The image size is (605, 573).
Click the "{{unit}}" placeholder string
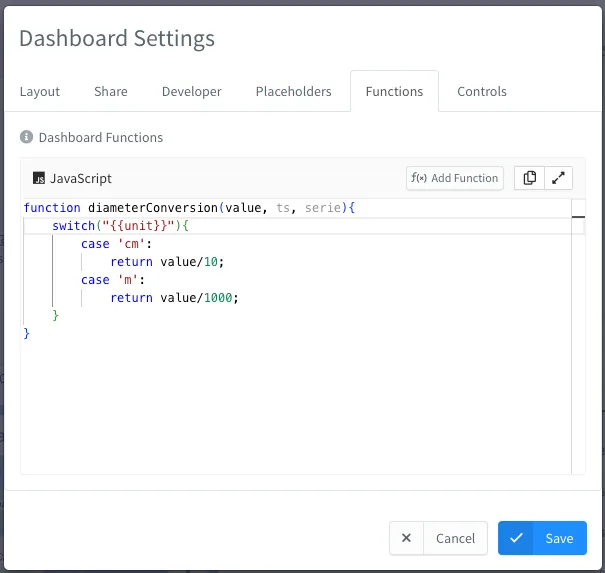138,225
